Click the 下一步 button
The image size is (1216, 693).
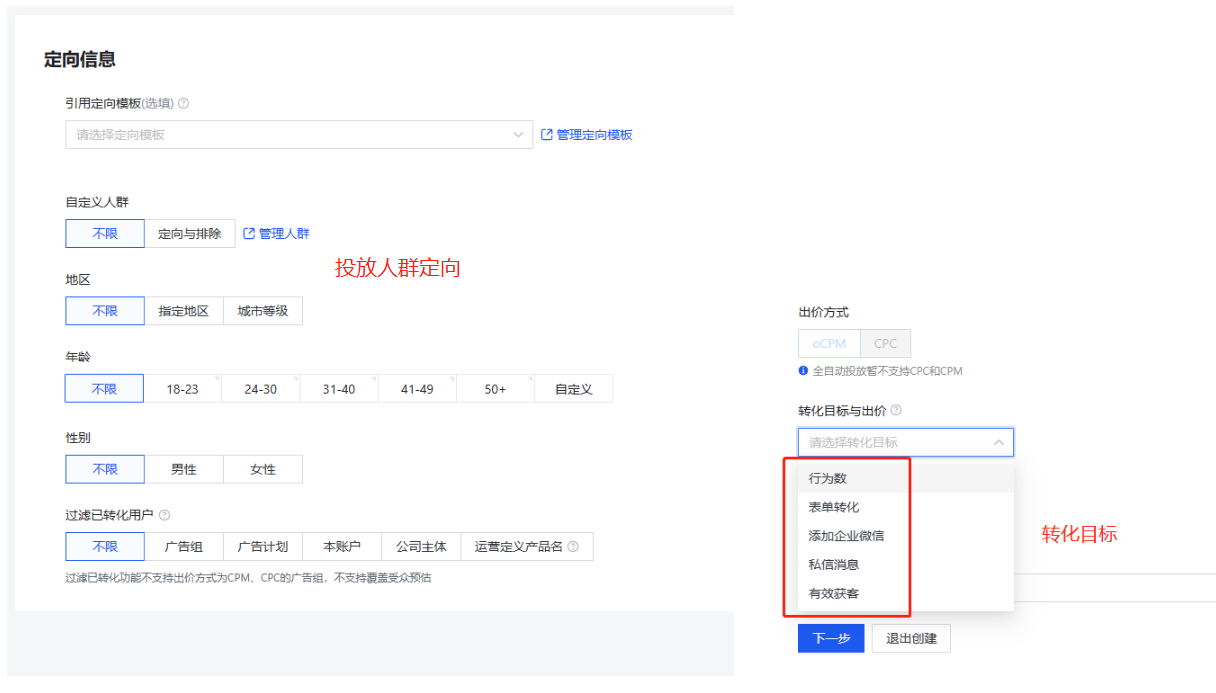[x=830, y=638]
